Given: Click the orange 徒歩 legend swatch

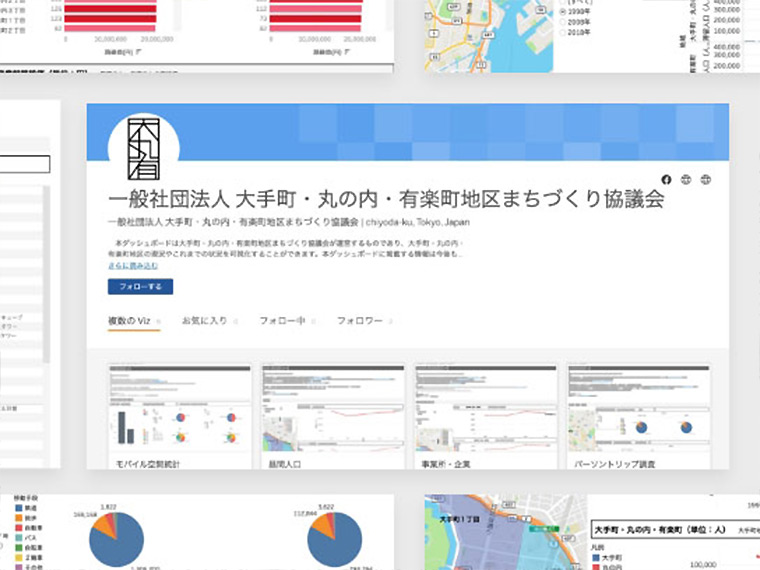Looking at the screenshot, I should 19,518.
